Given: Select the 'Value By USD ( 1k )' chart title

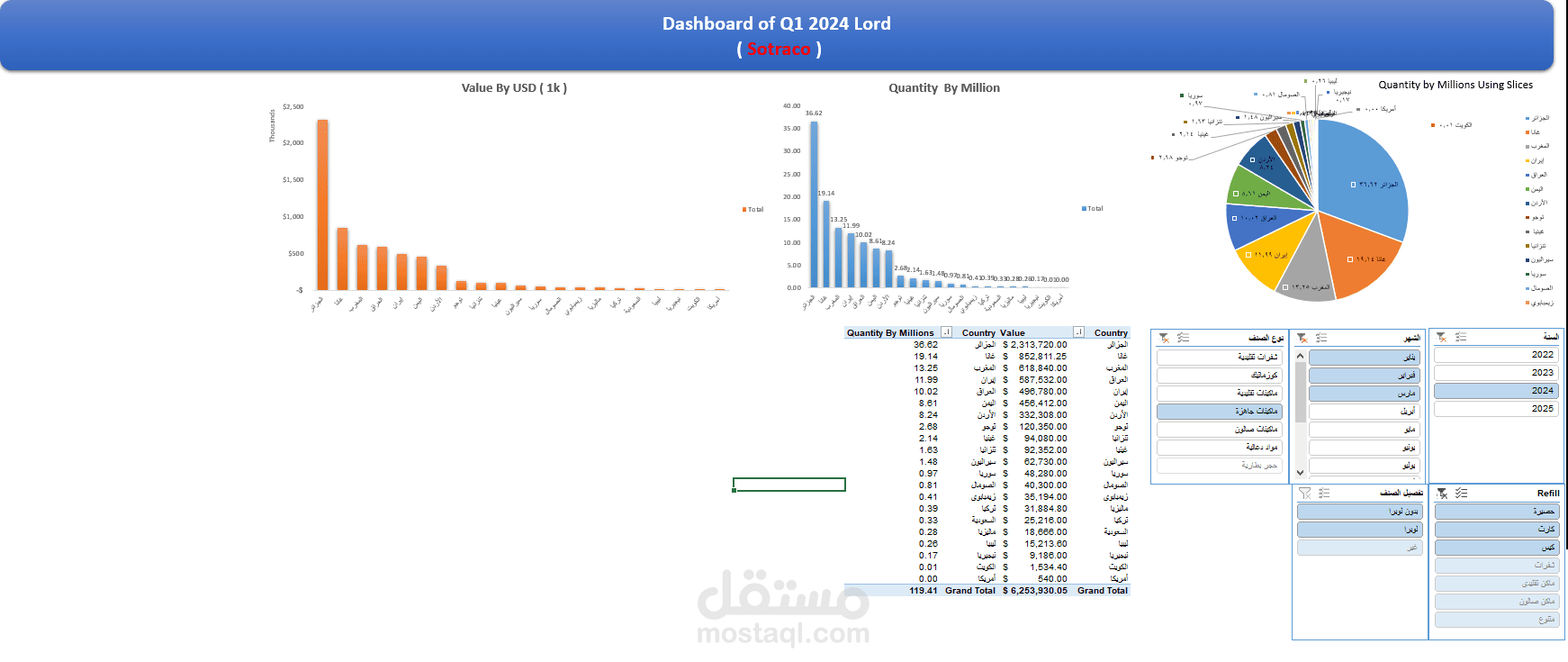Looking at the screenshot, I should pos(514,88).
